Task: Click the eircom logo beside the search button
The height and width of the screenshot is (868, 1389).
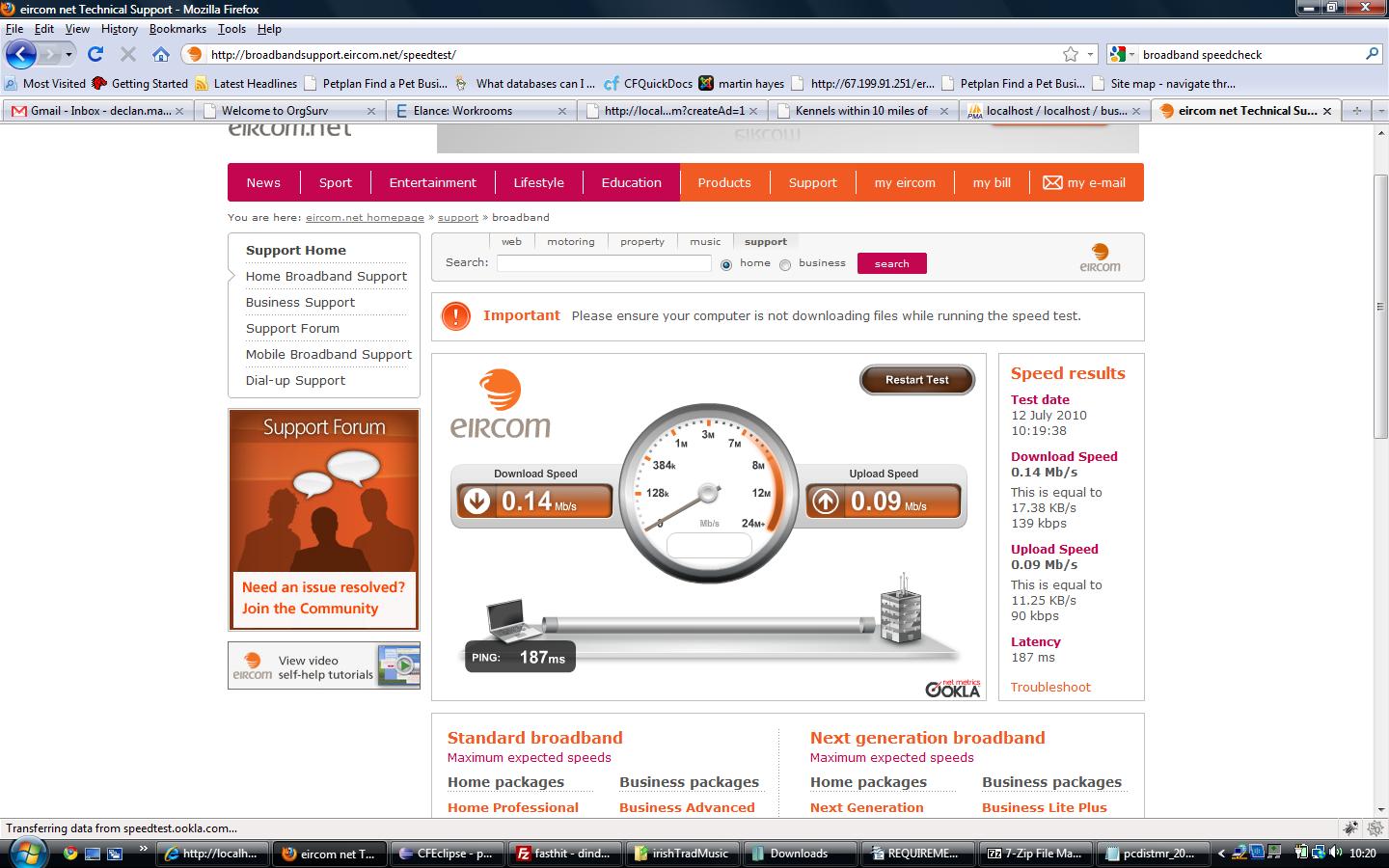Action: click(x=1100, y=258)
